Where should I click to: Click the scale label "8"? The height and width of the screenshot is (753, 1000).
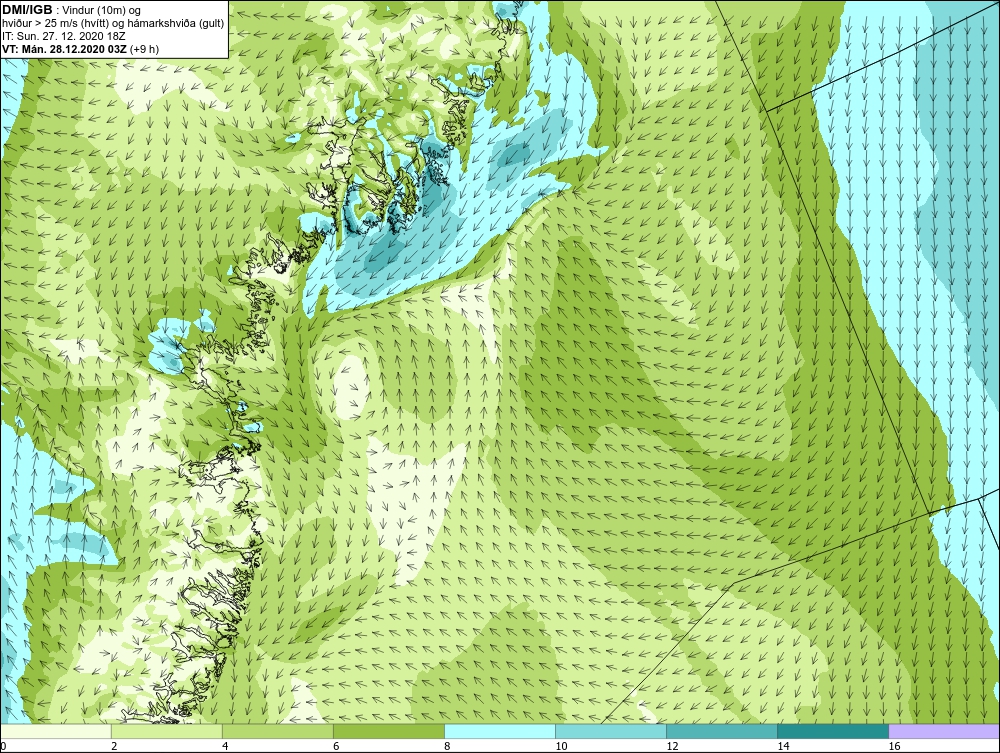click(446, 746)
